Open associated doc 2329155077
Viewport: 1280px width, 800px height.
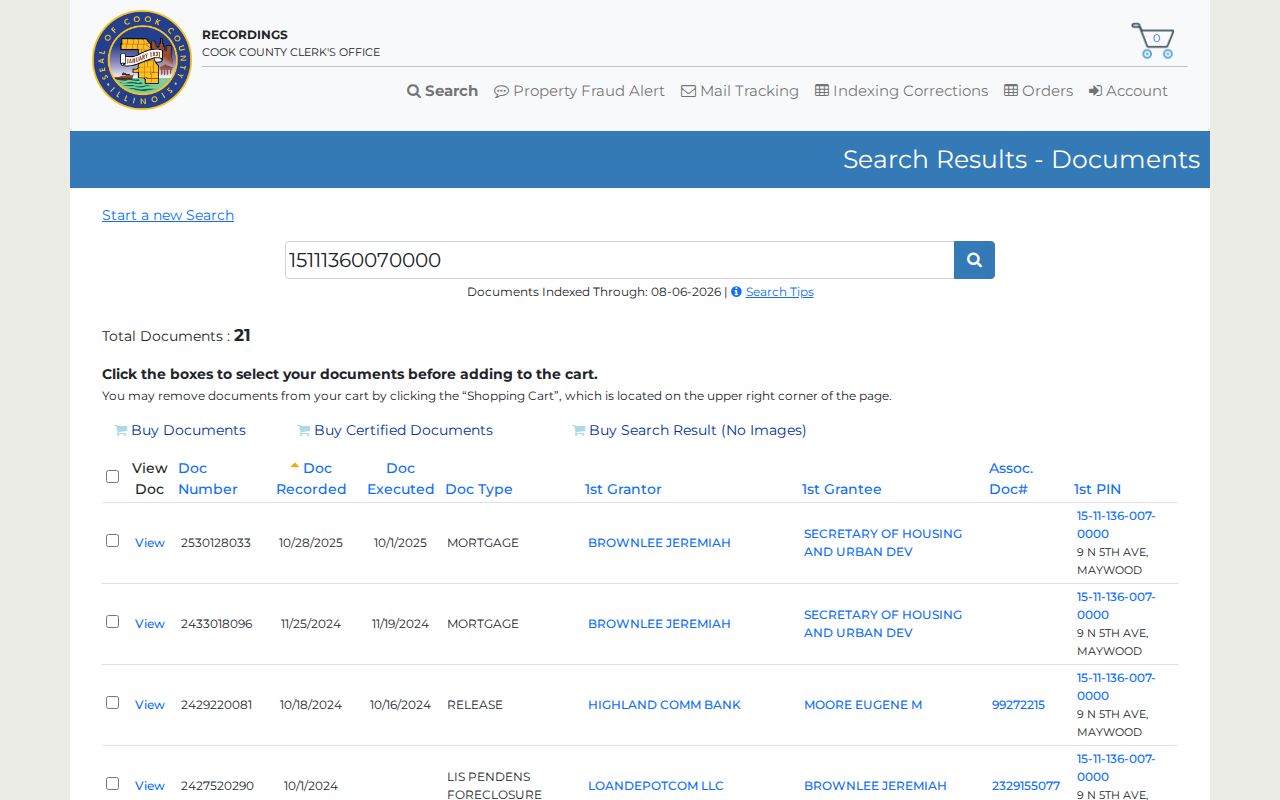coord(1026,786)
